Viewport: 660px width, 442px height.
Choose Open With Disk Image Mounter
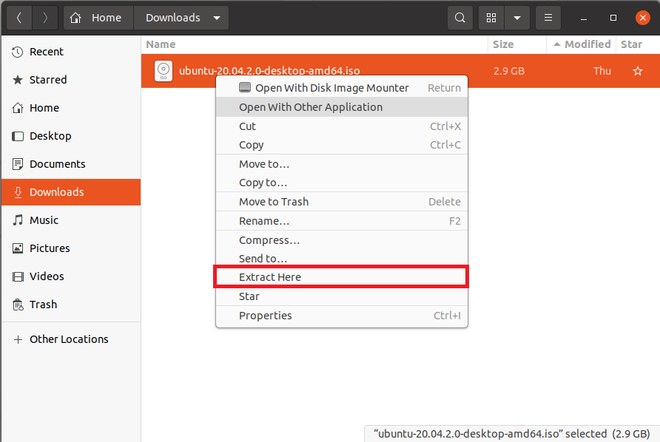341,88
